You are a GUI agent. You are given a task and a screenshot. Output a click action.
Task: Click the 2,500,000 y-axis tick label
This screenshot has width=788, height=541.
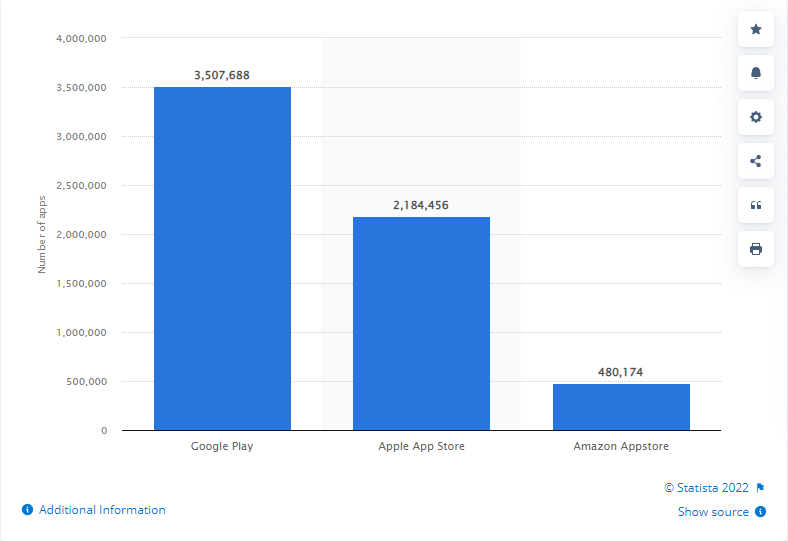pyautogui.click(x=81, y=185)
